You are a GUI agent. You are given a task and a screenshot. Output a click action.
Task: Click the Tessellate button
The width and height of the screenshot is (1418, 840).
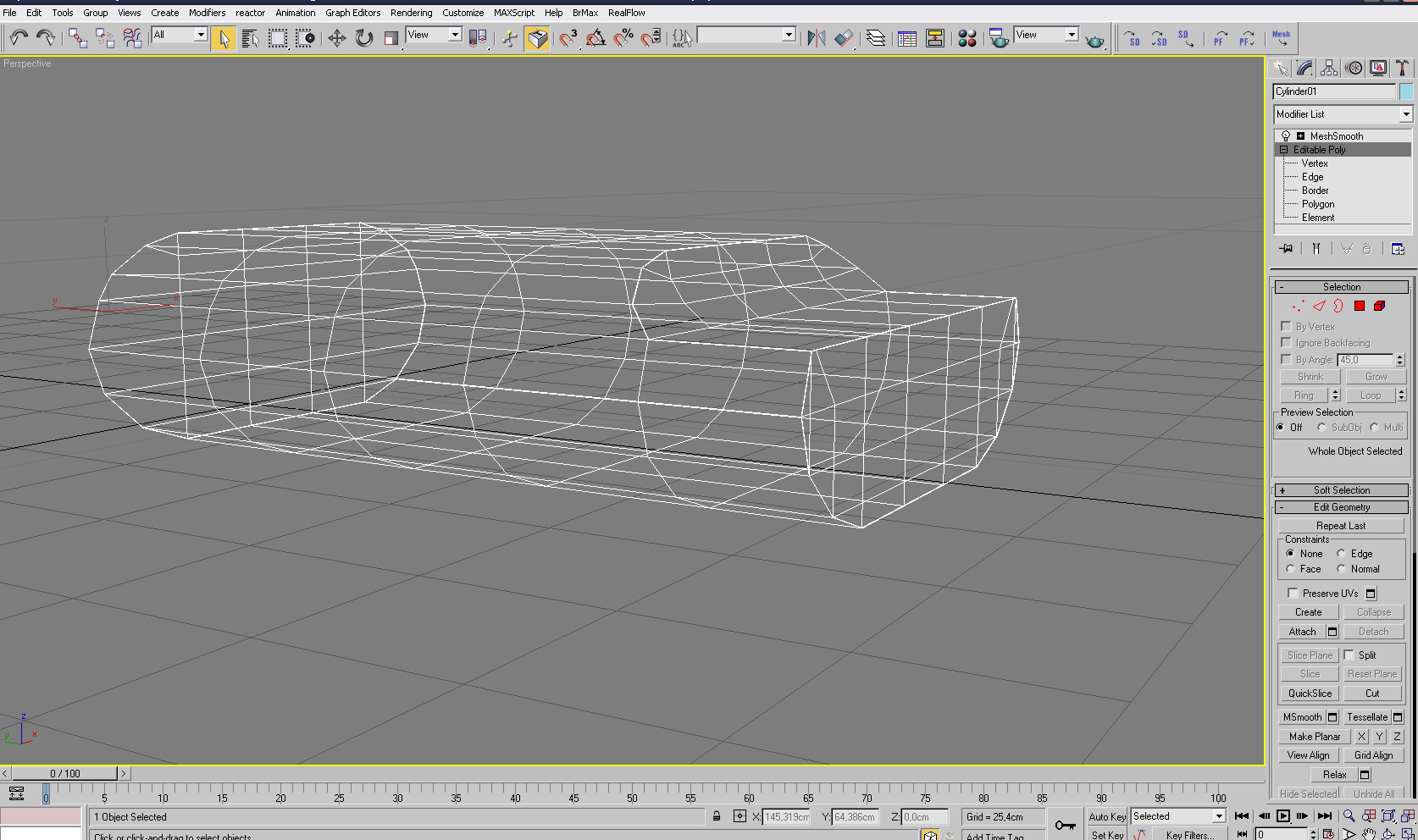1367,717
